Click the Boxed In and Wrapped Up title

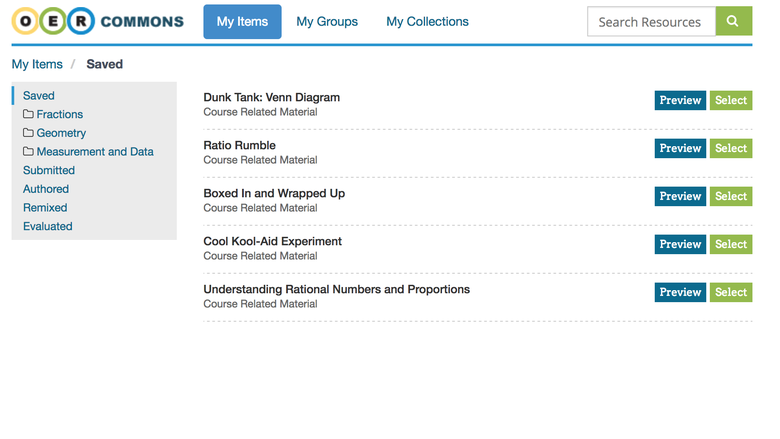(x=274, y=193)
